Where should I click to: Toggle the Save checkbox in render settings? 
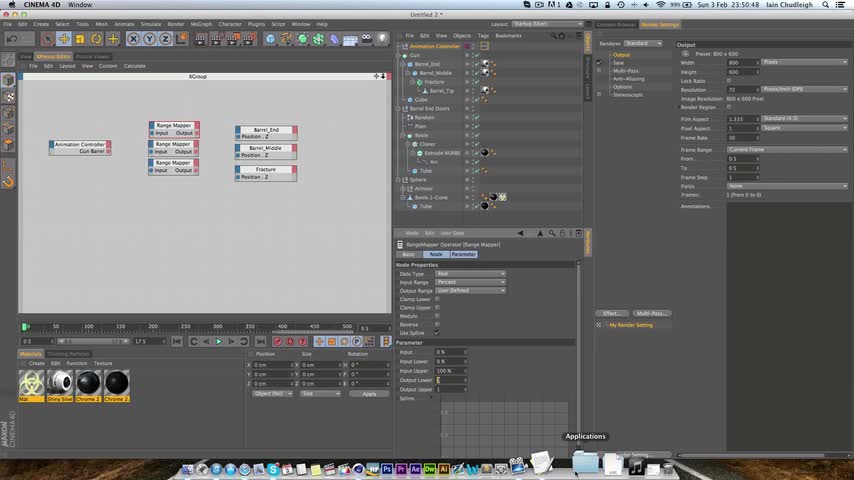tap(599, 63)
